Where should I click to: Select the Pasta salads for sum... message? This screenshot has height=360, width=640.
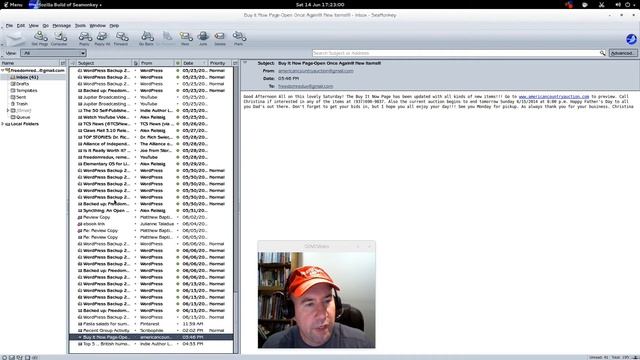(x=151, y=324)
